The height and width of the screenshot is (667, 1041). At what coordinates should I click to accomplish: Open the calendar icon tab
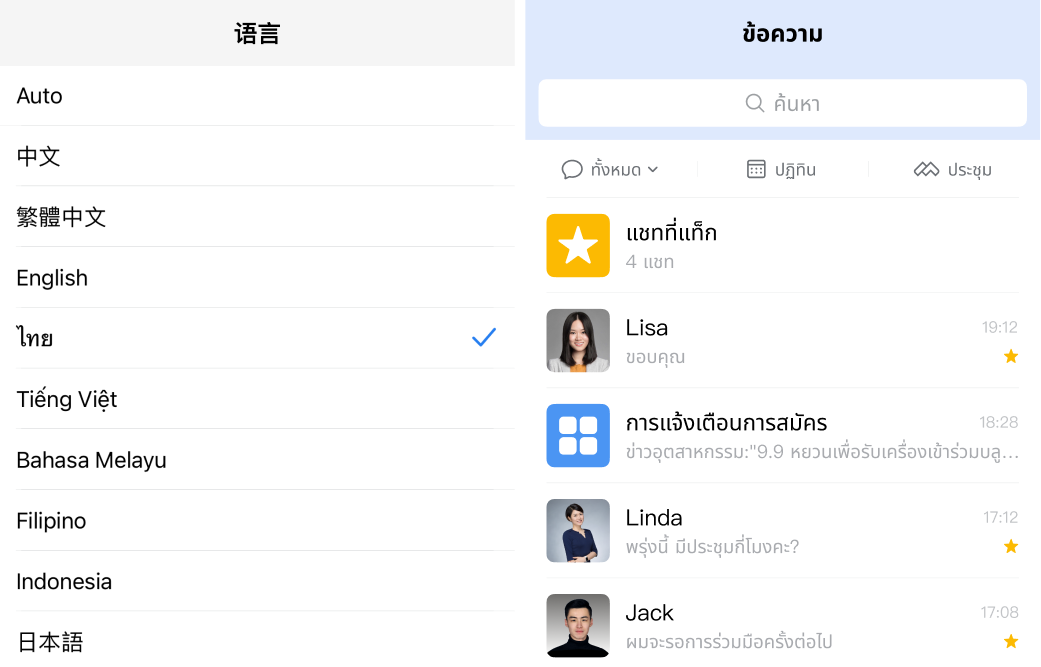point(756,169)
